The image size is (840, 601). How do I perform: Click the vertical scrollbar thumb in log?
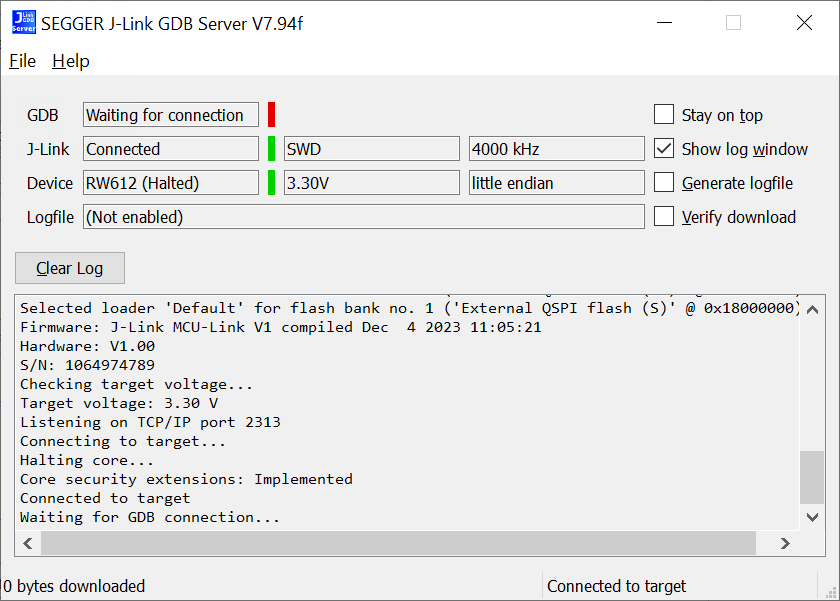(x=812, y=477)
